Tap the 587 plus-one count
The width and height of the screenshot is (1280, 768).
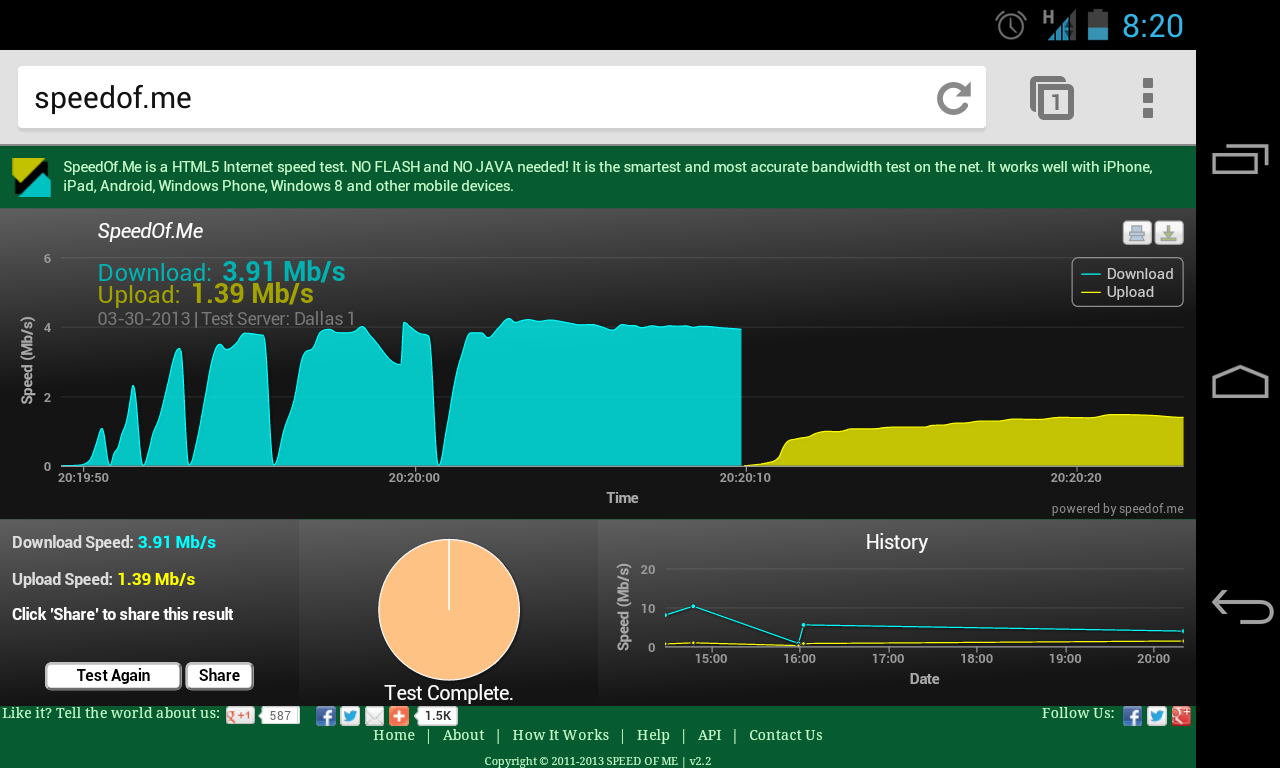click(x=280, y=716)
